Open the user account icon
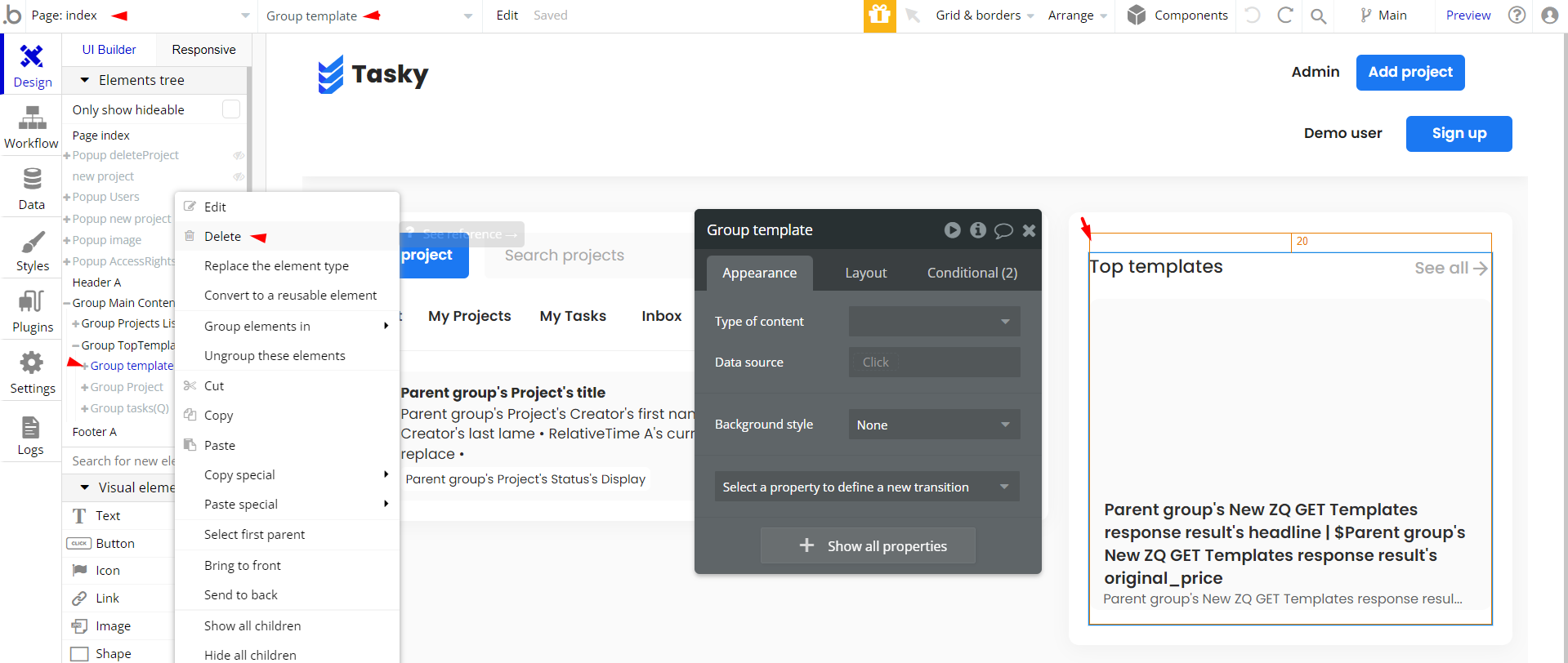The width and height of the screenshot is (1568, 663). (x=1549, y=15)
